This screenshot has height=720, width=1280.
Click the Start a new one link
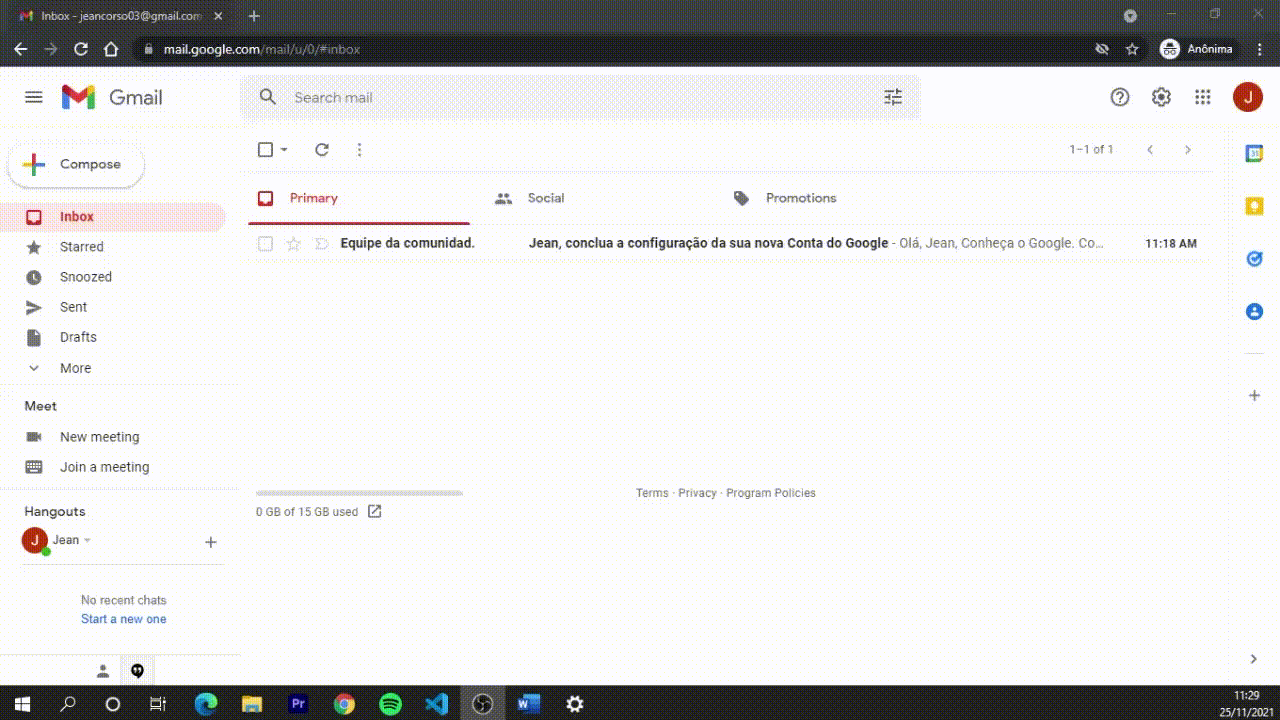pos(124,619)
